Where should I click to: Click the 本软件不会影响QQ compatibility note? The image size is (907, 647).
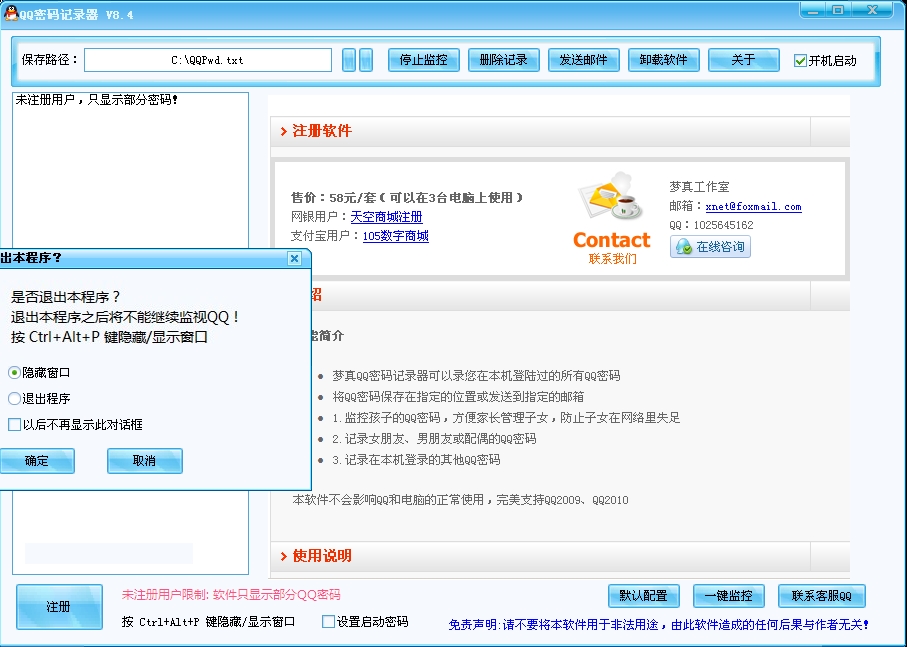[x=460, y=500]
